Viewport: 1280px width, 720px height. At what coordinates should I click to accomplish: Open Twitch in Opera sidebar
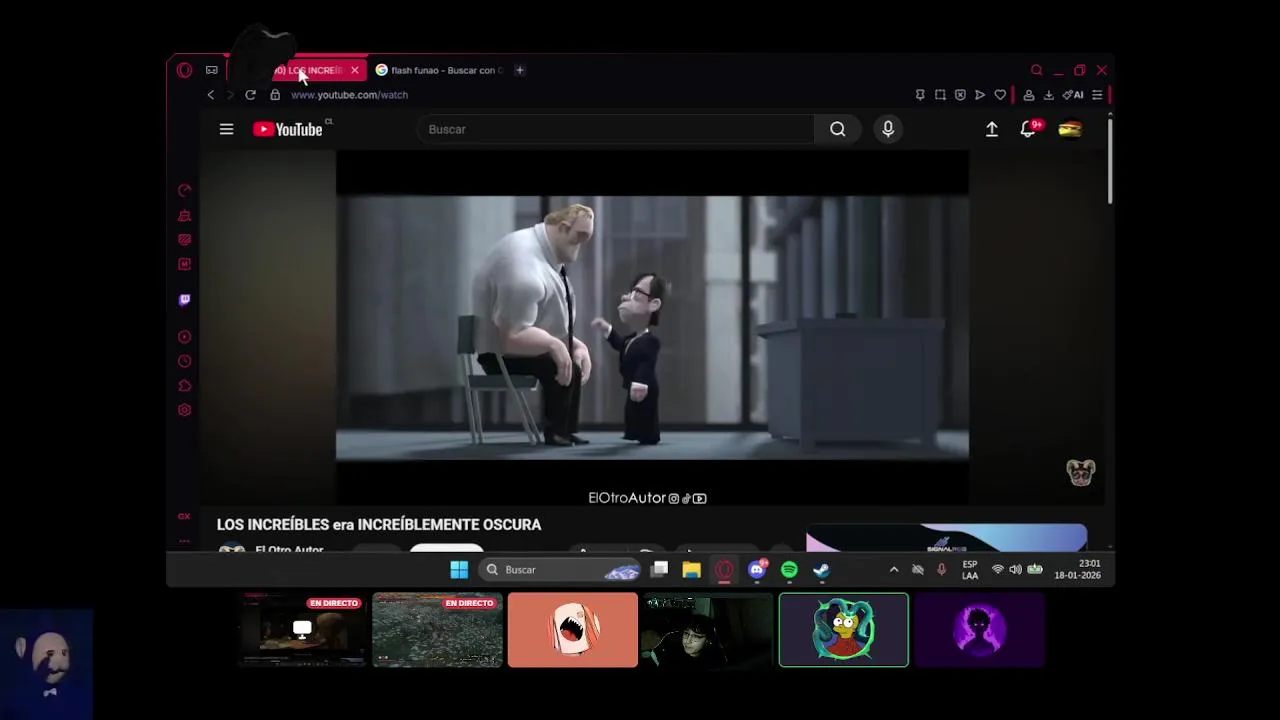[x=184, y=300]
